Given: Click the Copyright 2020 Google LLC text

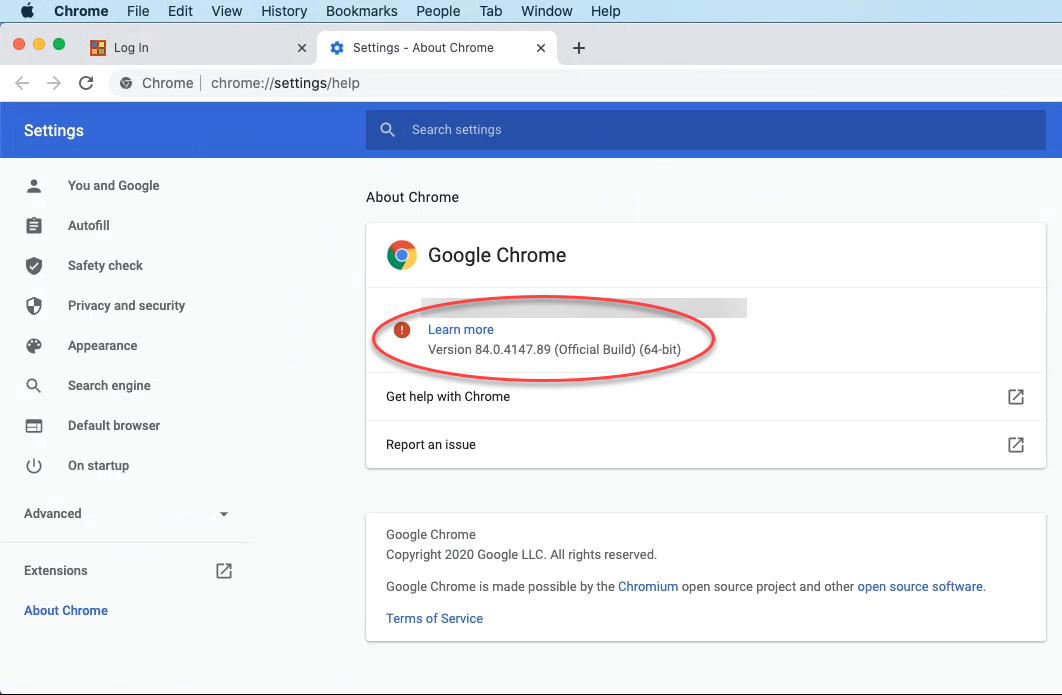Looking at the screenshot, I should (522, 554).
